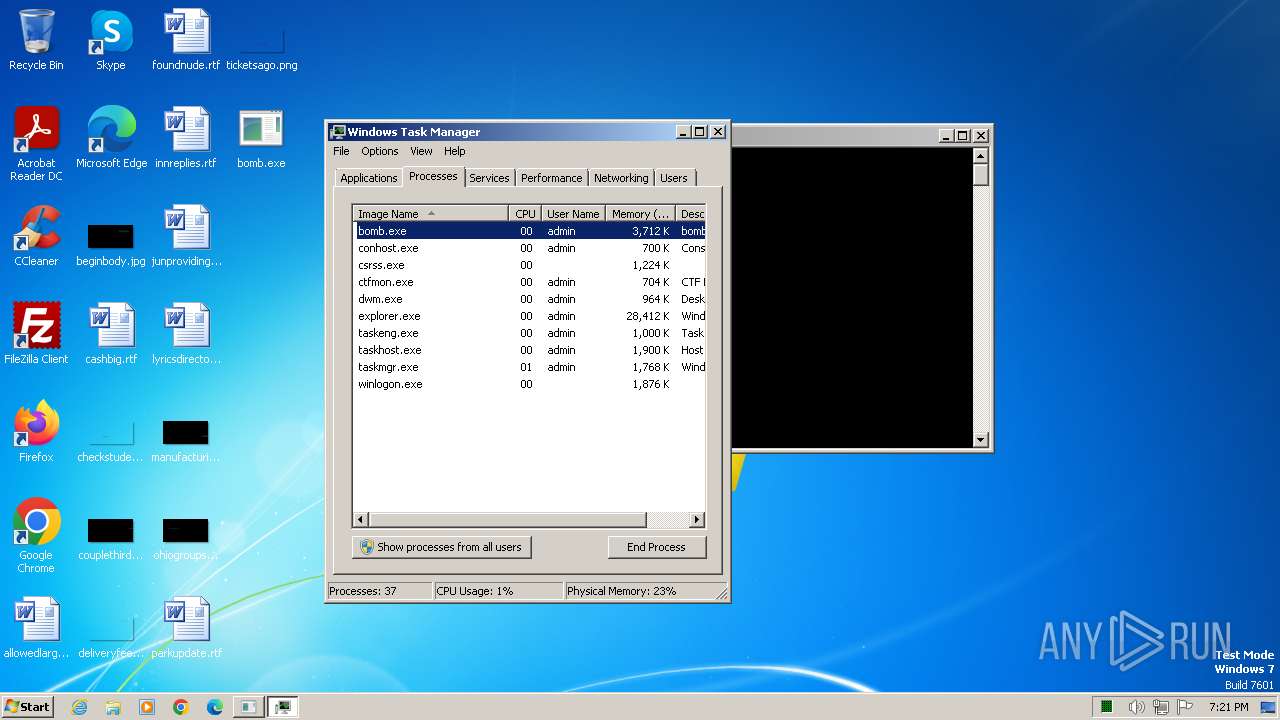Open the Task Manager File menu

(x=341, y=151)
